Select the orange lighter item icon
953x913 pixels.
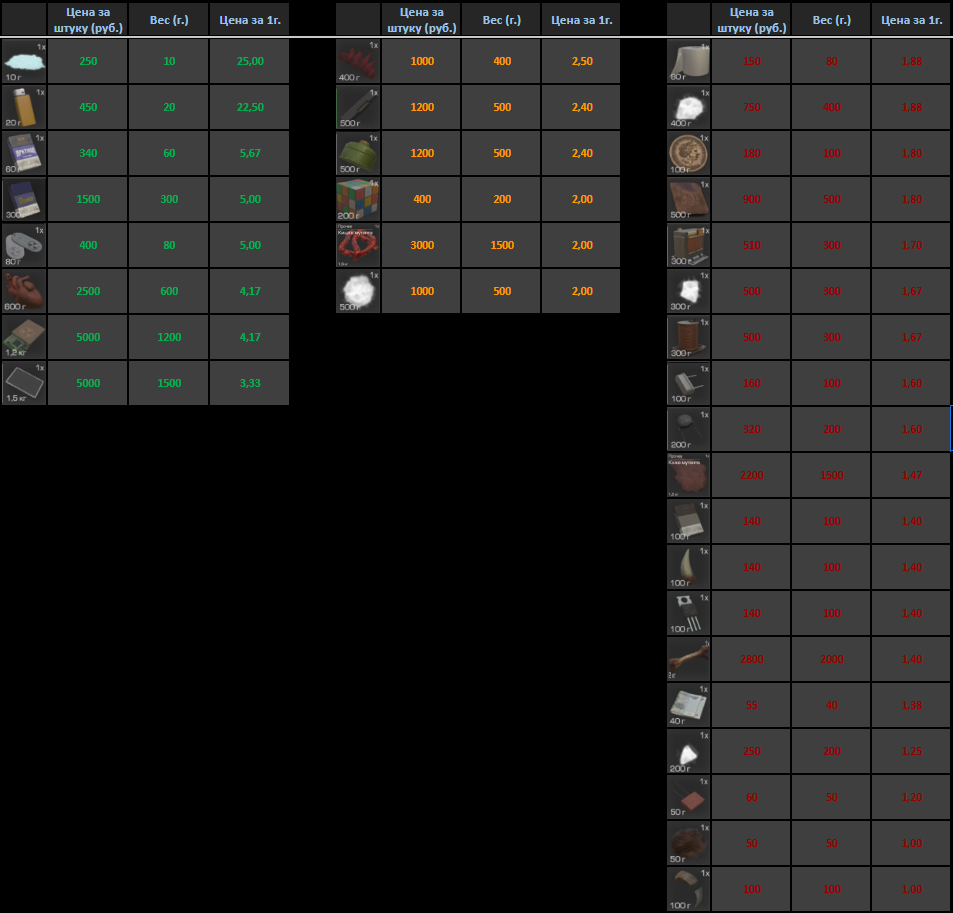pyautogui.click(x=24, y=107)
